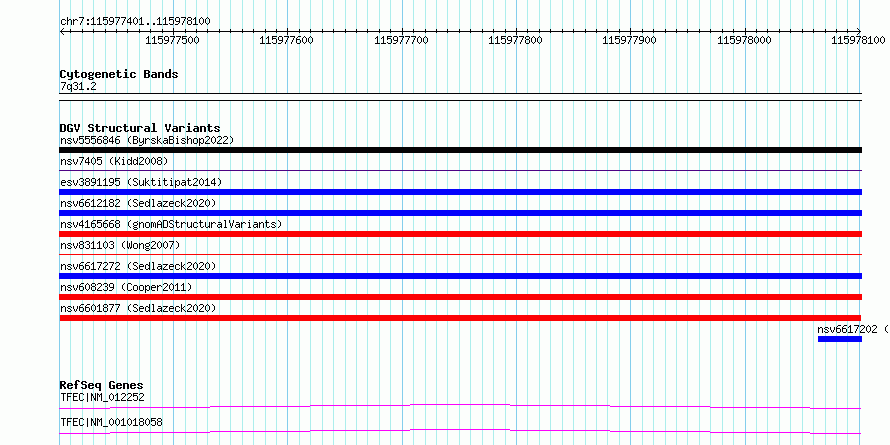Select the blue nsv6612182 variant bar
This screenshot has width=890, height=445.
pyautogui.click(x=460, y=213)
